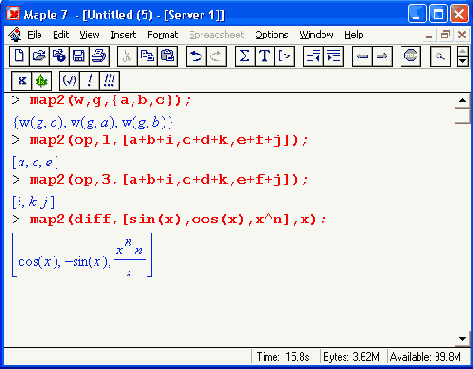Paste from clipboard icon in toolbar
Image resolution: width=473 pixels, height=369 pixels.
(167, 56)
